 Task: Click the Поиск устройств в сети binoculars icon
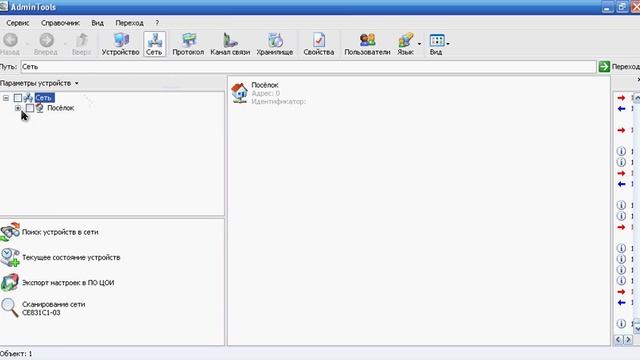click(x=10, y=232)
